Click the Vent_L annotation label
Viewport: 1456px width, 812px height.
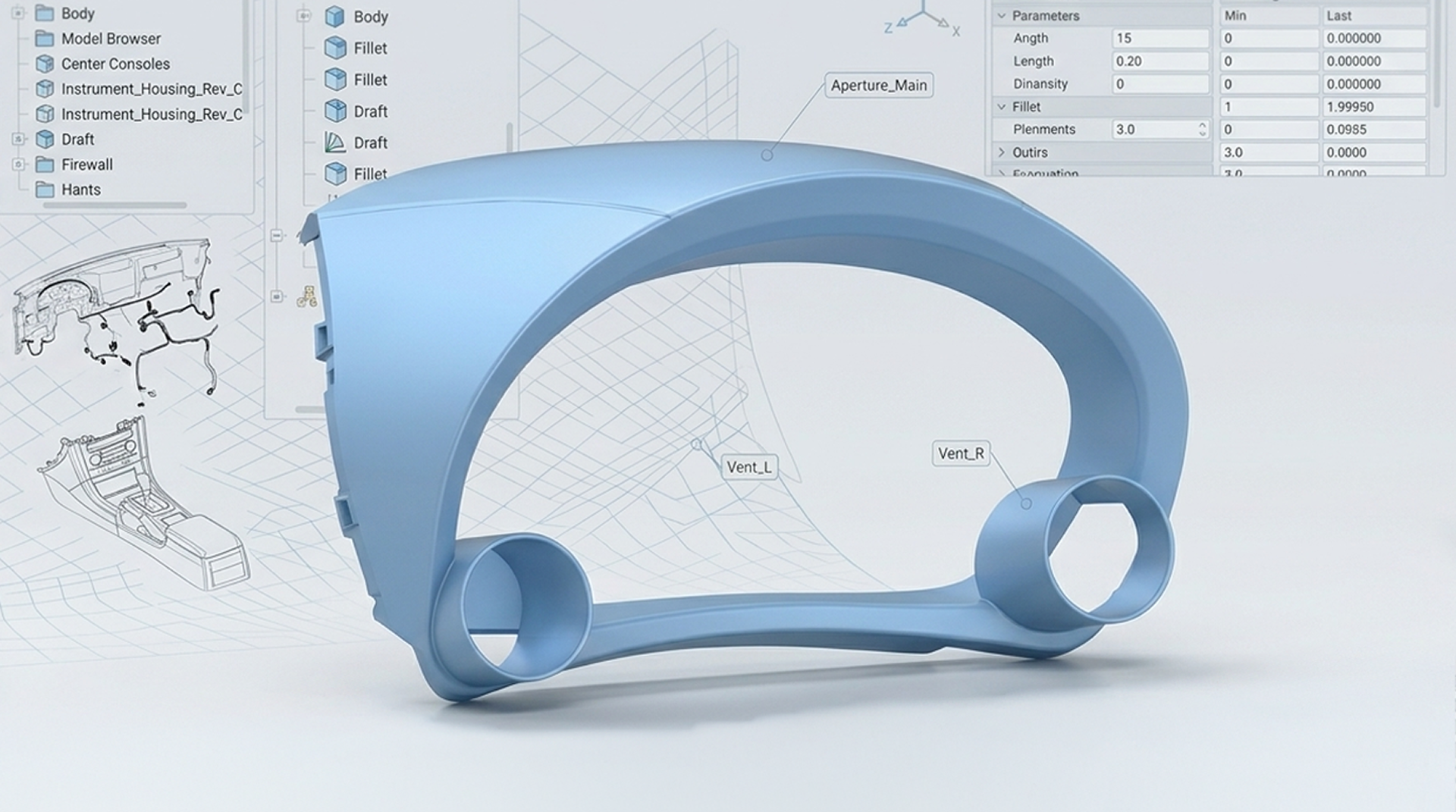pos(749,467)
